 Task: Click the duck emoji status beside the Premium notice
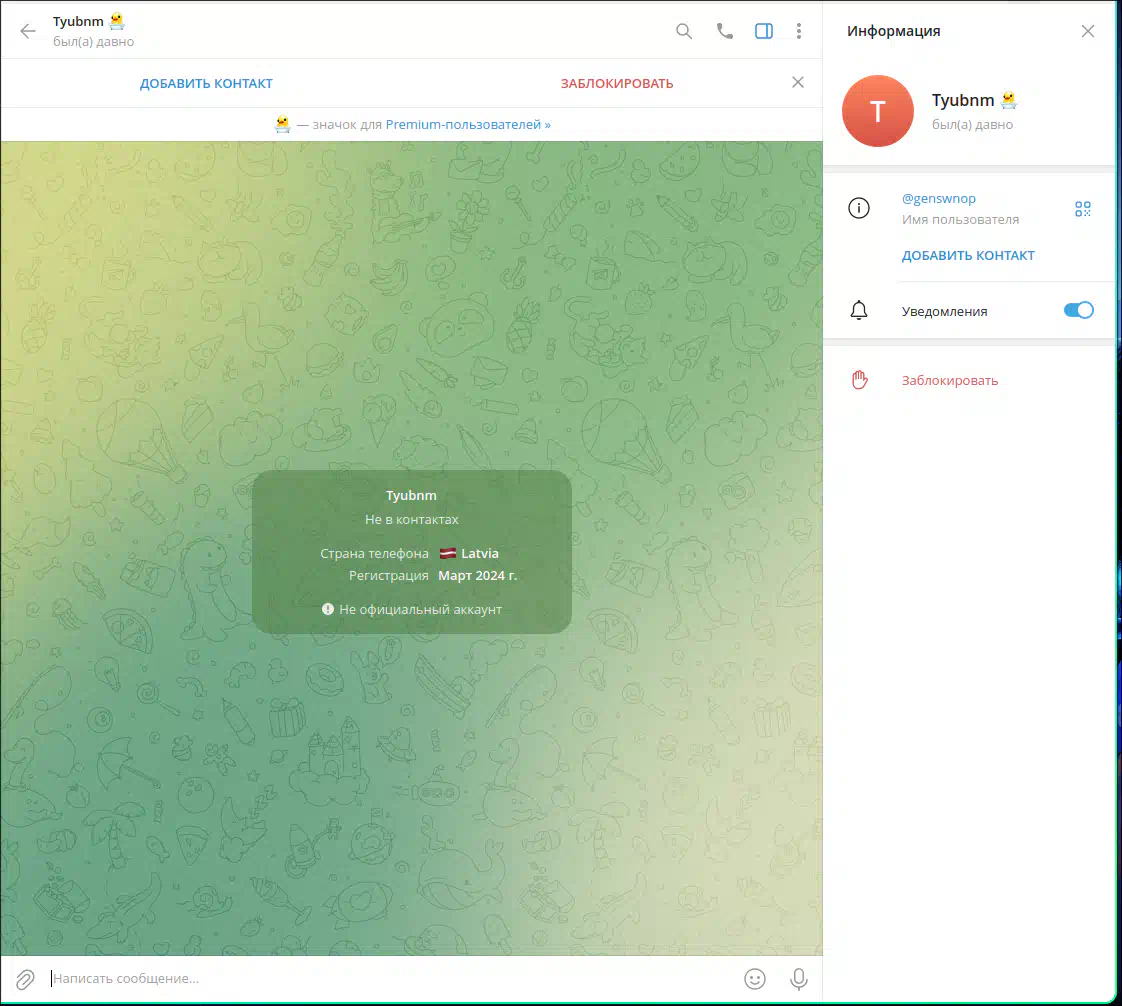pos(283,124)
